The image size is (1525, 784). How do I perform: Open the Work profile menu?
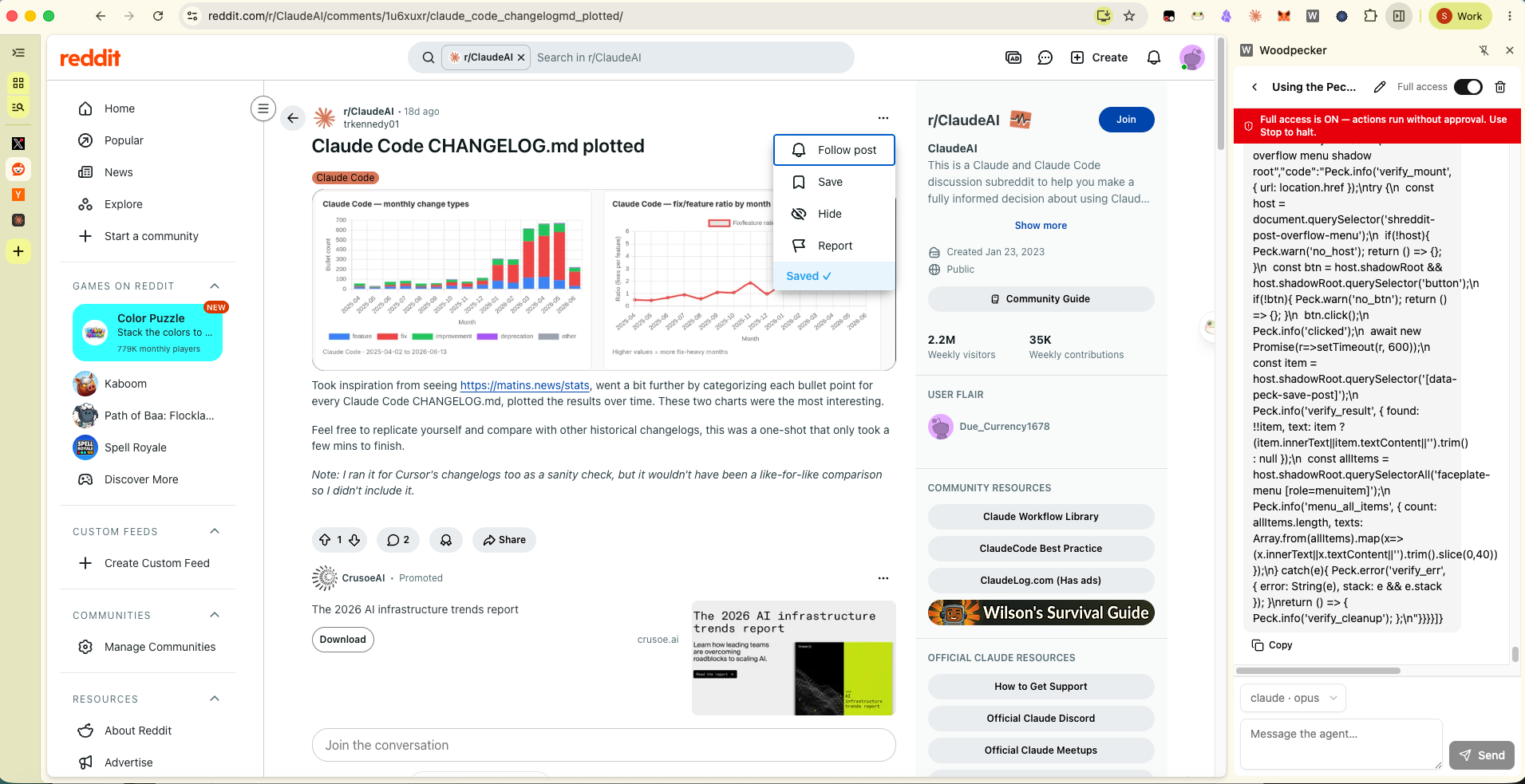coord(1460,16)
